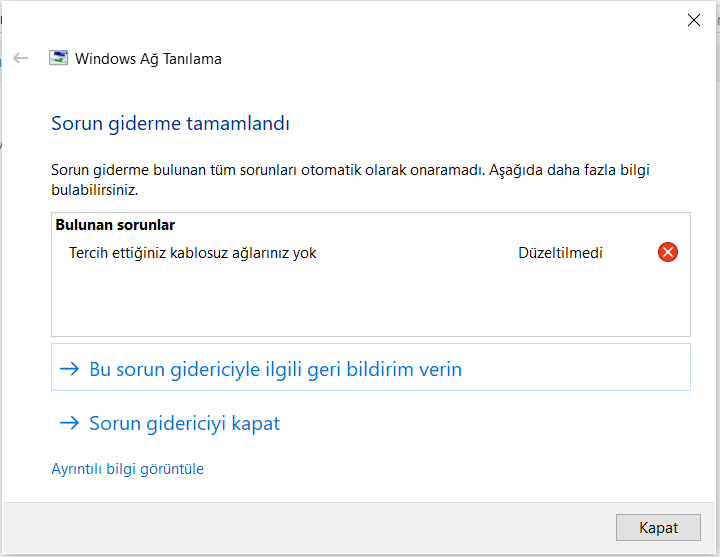Image resolution: width=720 pixels, height=557 pixels.
Task: Click the arrow beside Sorun gidericiyi kapat
Action: (70, 422)
